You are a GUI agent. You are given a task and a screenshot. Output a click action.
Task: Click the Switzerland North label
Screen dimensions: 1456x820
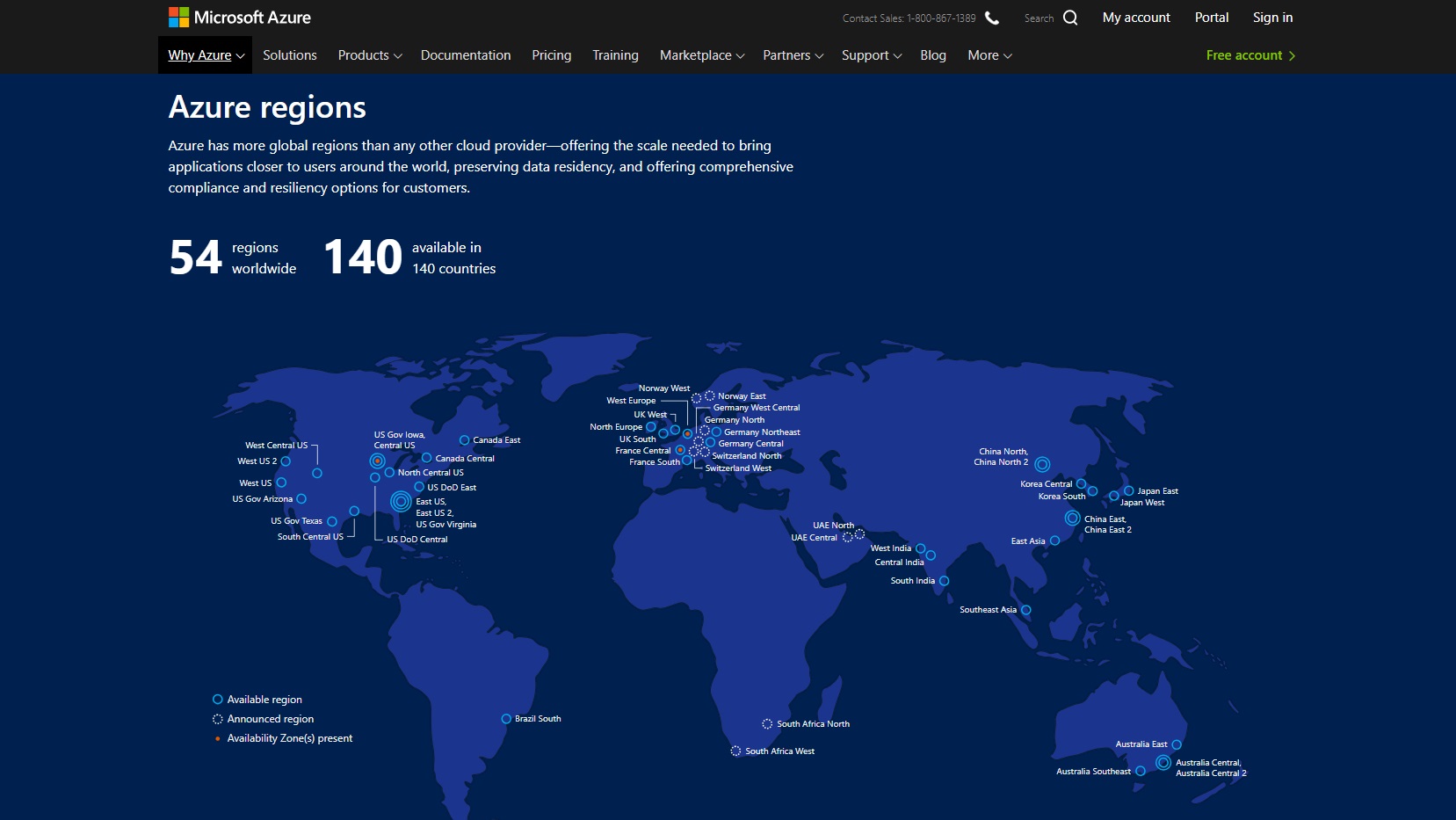point(747,456)
